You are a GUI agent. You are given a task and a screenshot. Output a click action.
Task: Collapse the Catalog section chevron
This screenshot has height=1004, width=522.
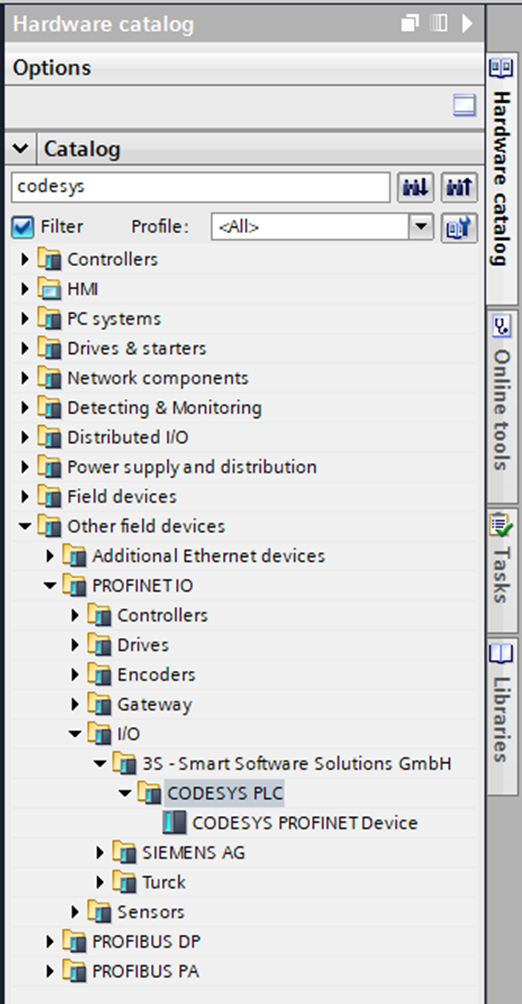coord(20,149)
